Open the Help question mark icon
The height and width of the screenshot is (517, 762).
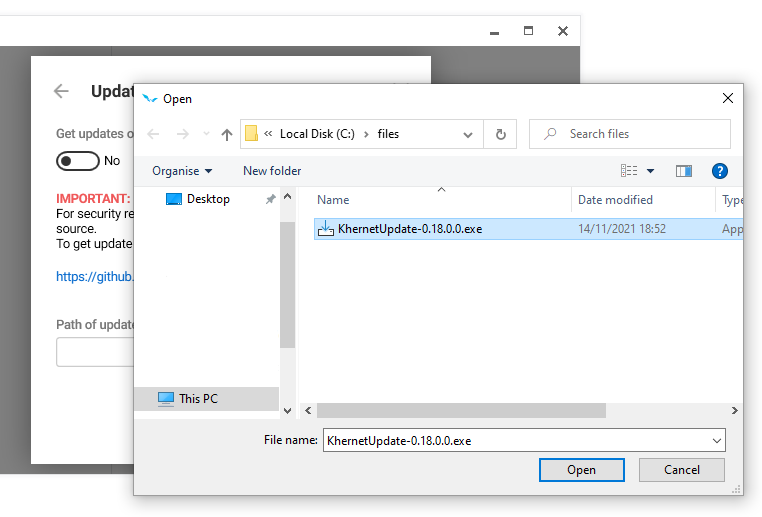click(x=719, y=171)
